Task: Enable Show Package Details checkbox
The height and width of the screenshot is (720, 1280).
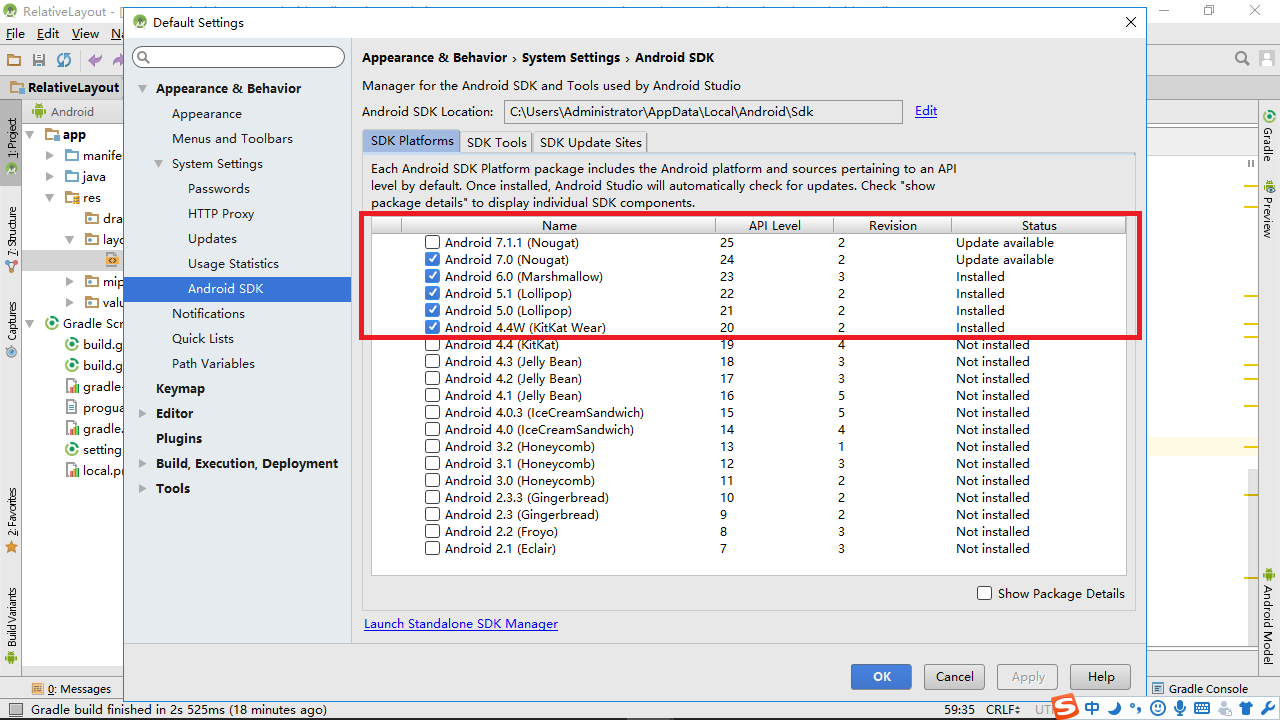Action: pos(985,593)
